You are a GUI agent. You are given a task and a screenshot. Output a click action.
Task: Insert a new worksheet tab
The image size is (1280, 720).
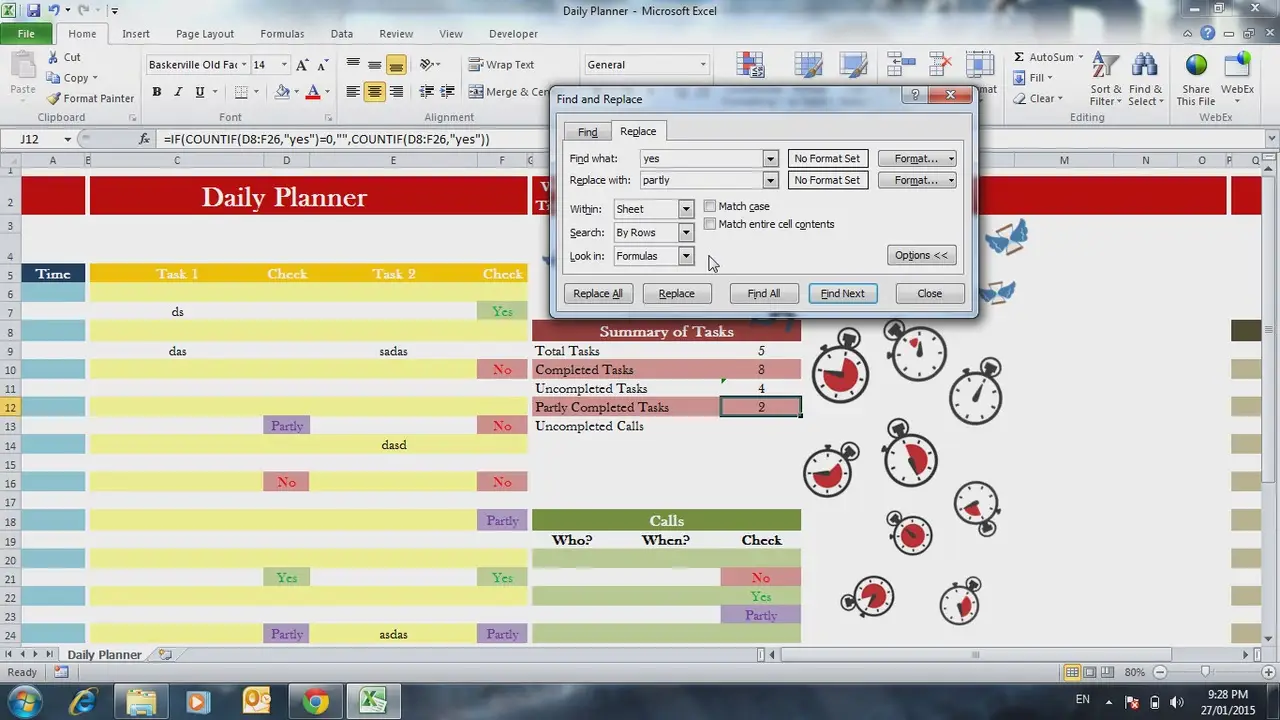pyautogui.click(x=165, y=655)
